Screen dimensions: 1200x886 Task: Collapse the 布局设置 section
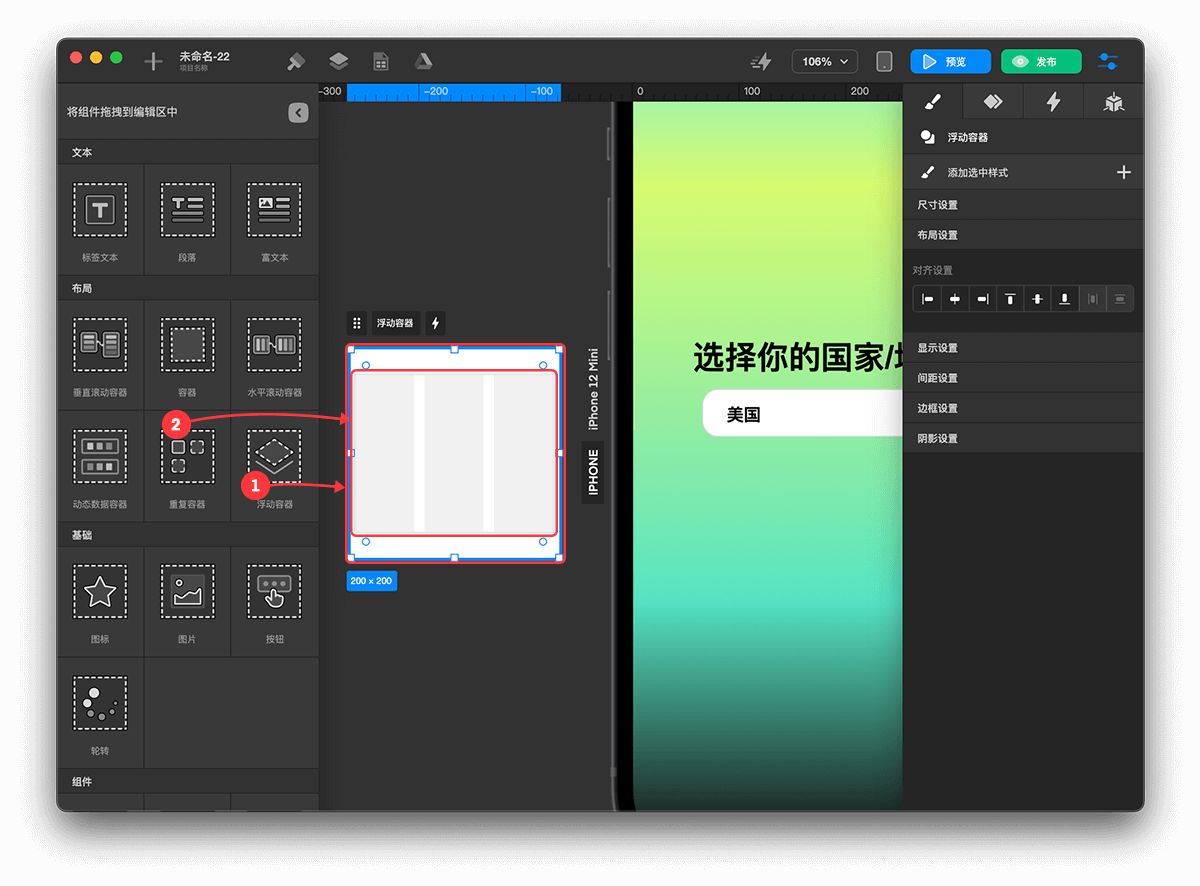(x=1023, y=235)
